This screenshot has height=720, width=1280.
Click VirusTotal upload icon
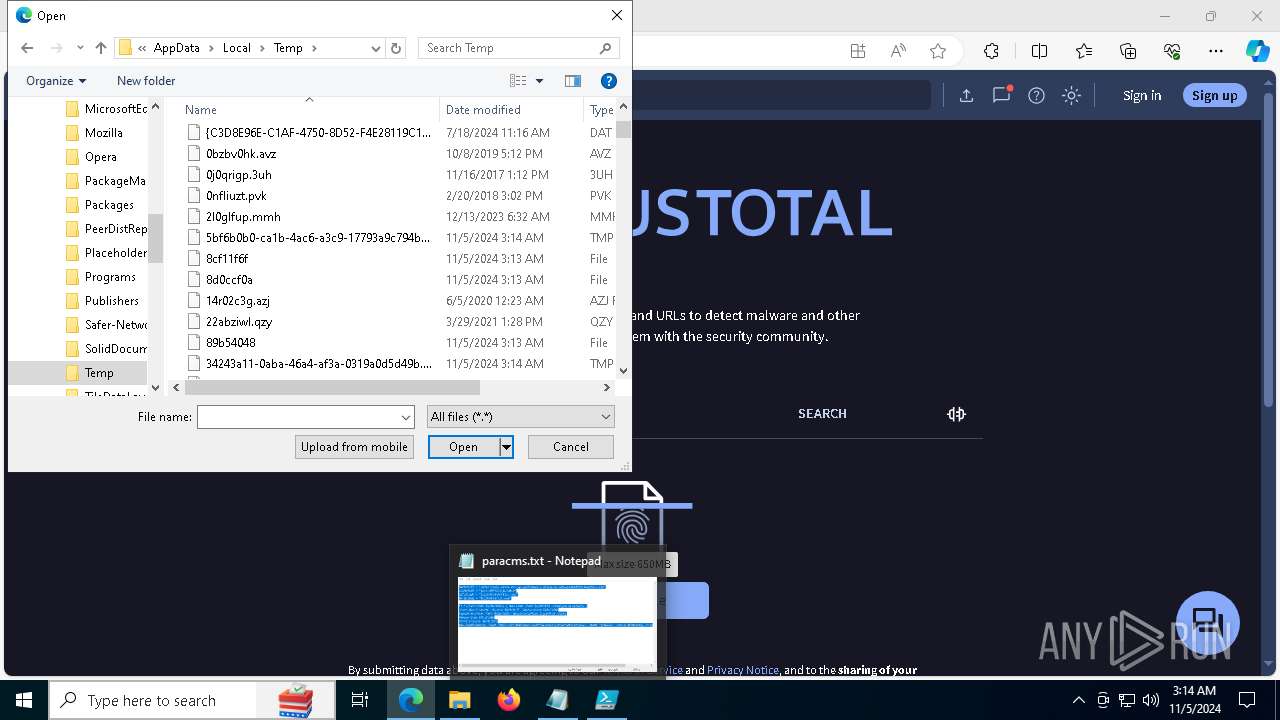tap(966, 95)
